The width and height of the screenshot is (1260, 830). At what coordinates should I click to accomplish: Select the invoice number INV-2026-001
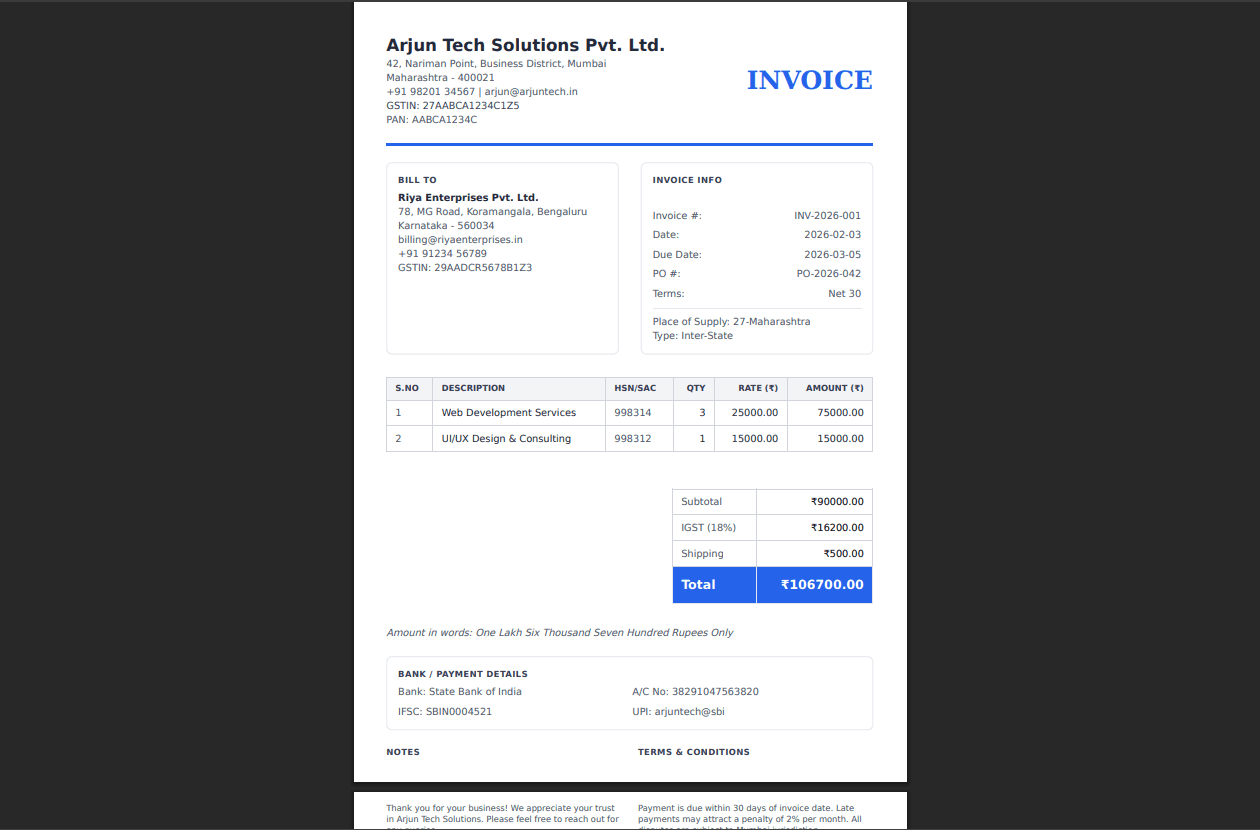pos(828,215)
